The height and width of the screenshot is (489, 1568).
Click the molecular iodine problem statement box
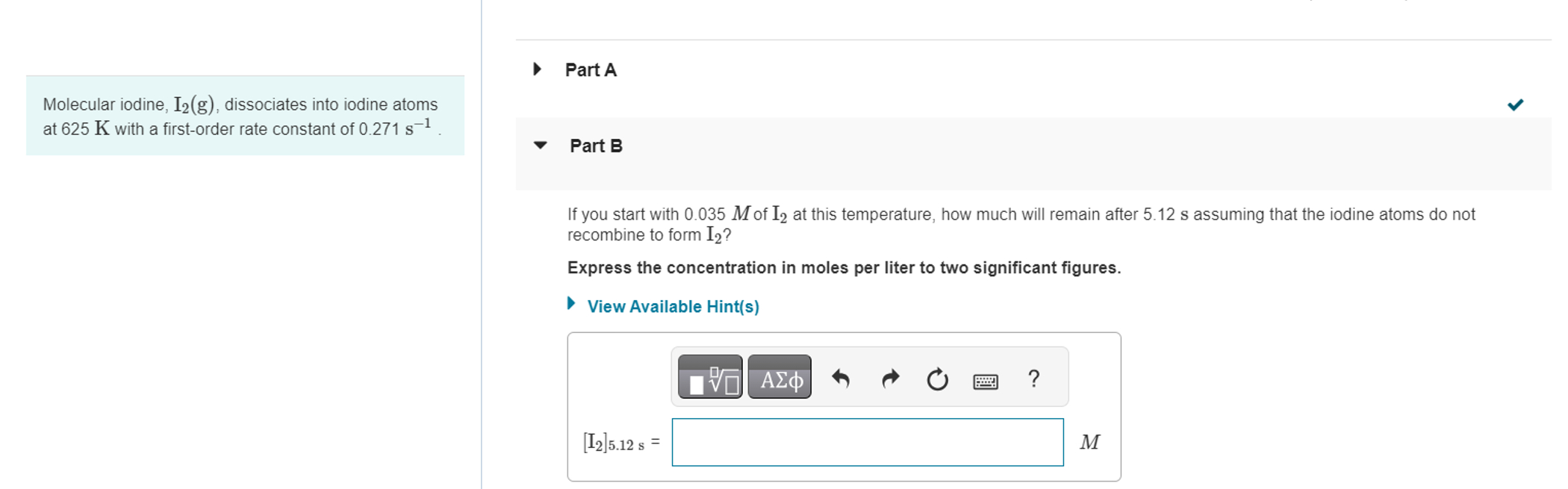[245, 115]
